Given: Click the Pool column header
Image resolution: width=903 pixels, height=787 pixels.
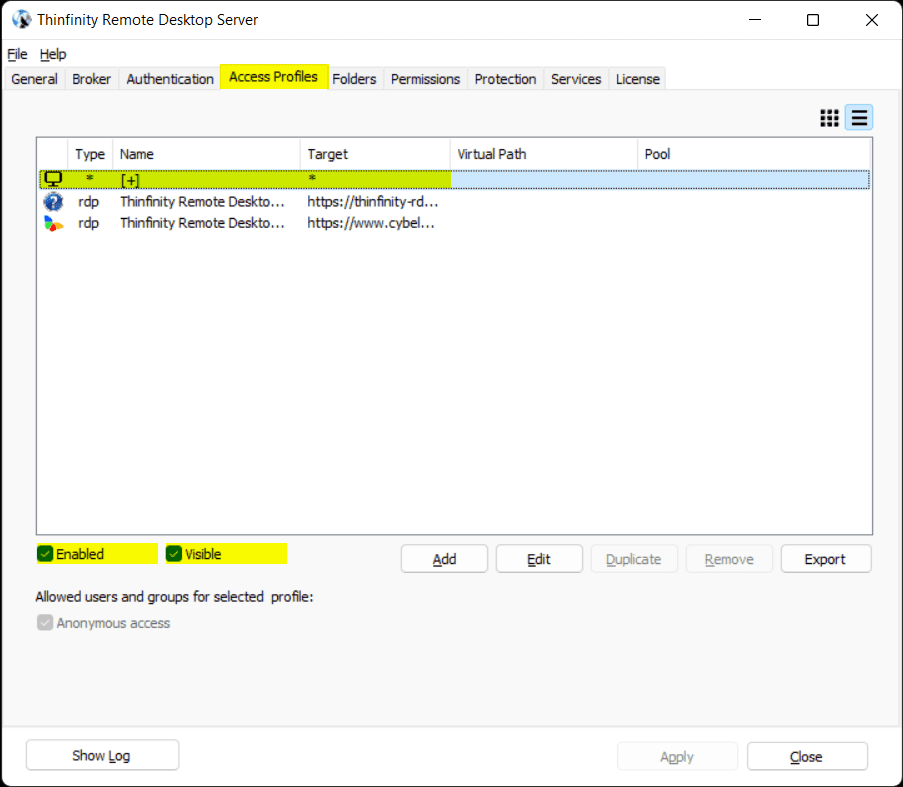Looking at the screenshot, I should (x=754, y=154).
